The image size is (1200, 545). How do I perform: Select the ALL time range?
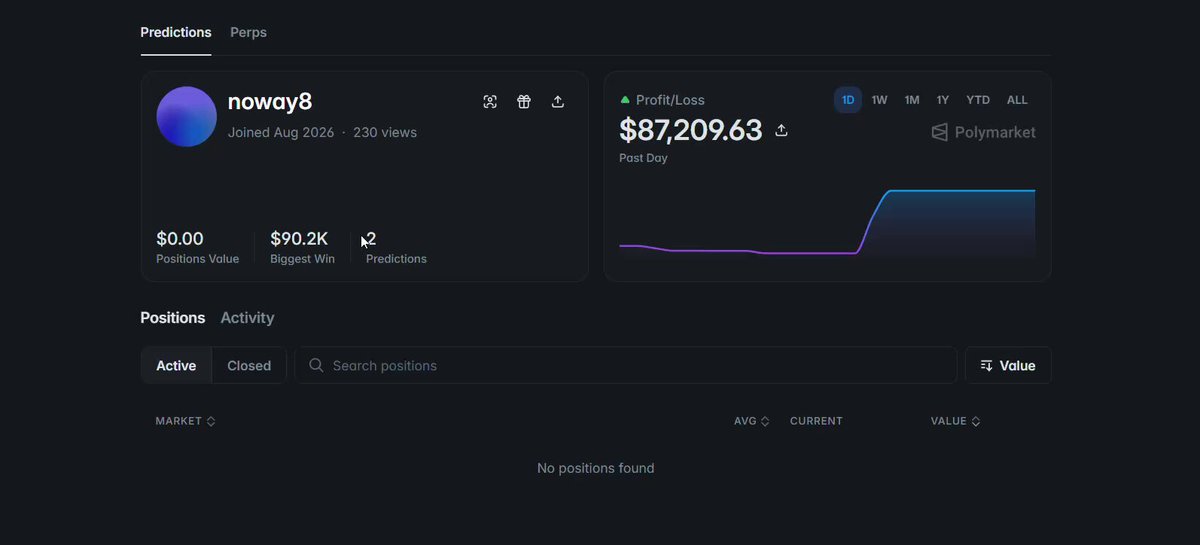click(x=1017, y=100)
